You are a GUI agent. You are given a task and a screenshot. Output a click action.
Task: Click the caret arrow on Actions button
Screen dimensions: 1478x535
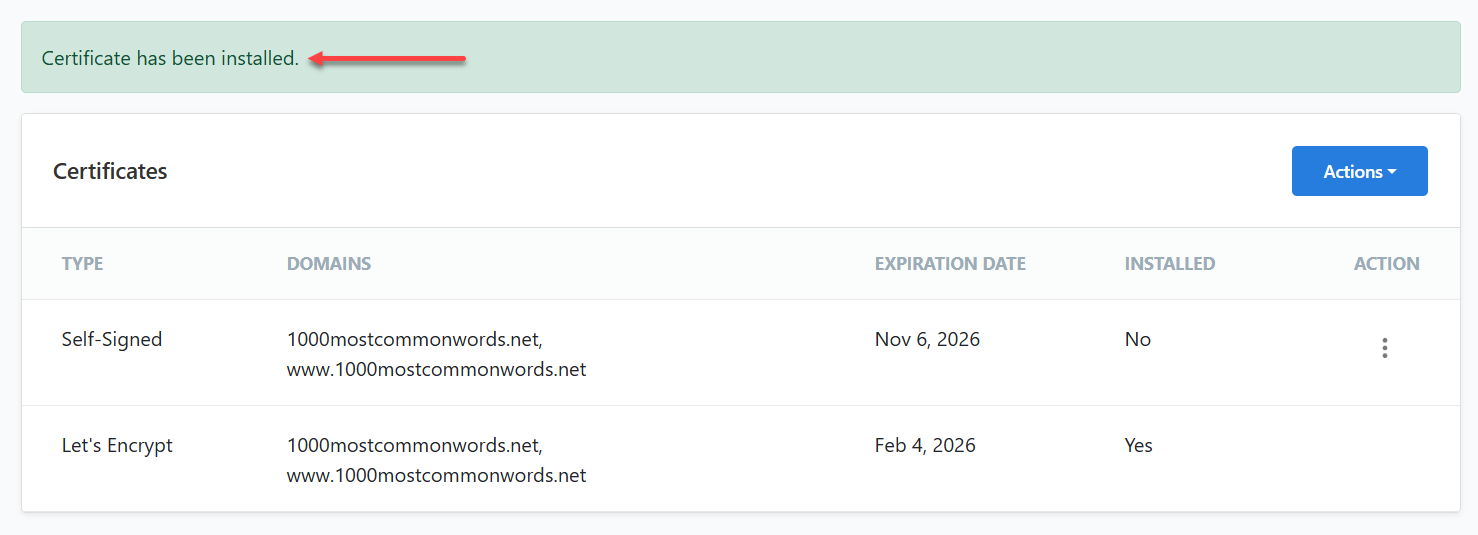click(1392, 172)
